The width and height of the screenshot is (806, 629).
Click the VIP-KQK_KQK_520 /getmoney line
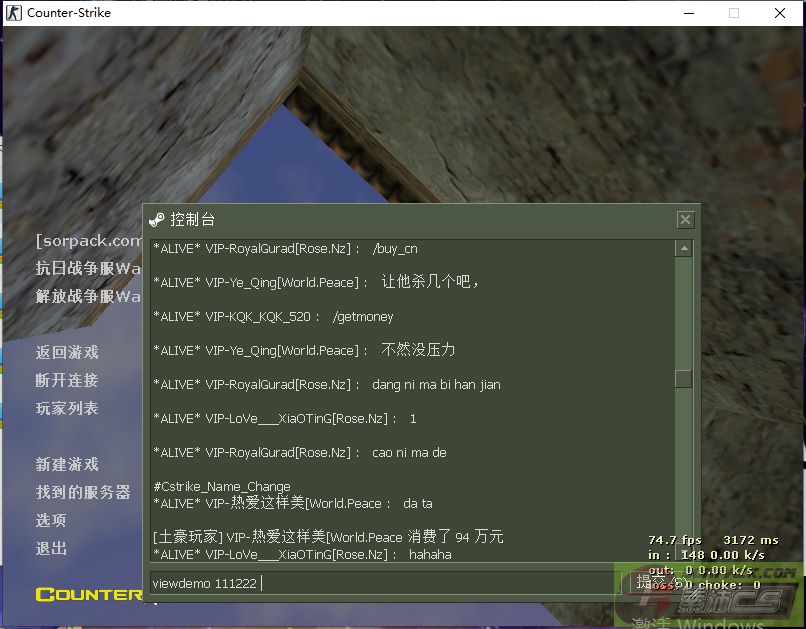pyautogui.click(x=273, y=317)
